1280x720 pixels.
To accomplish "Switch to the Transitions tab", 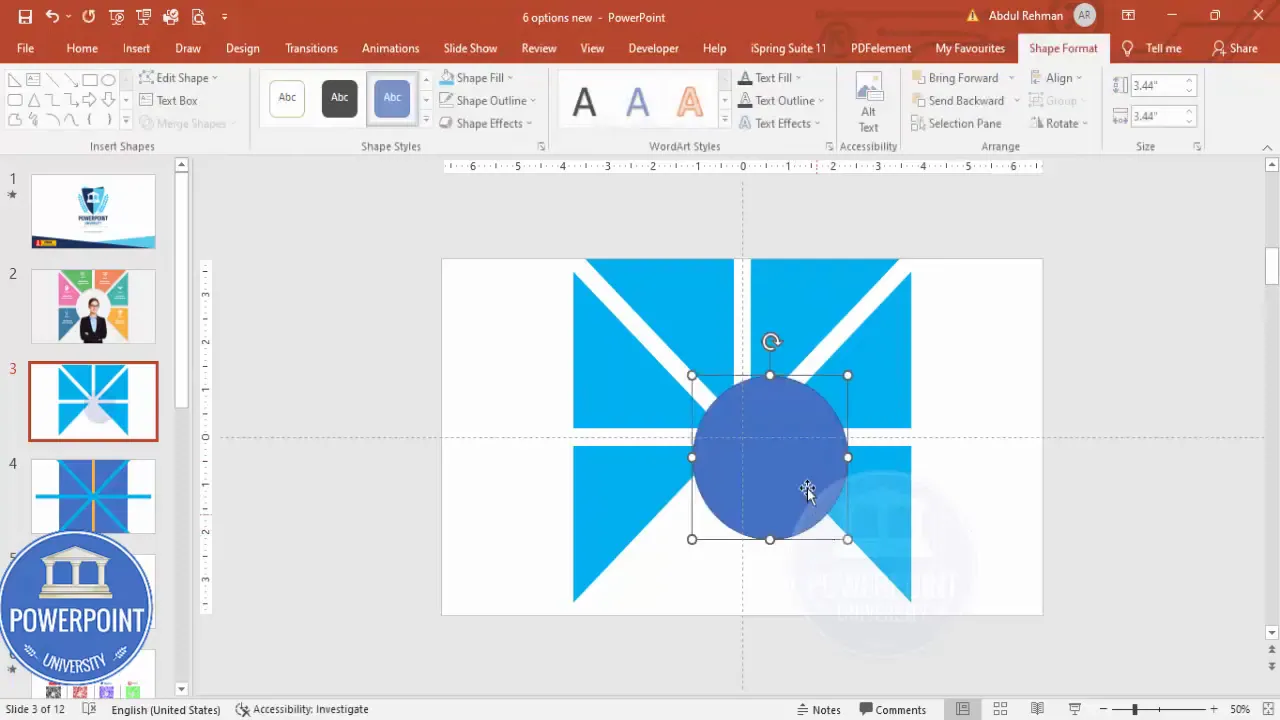I will pyautogui.click(x=311, y=48).
